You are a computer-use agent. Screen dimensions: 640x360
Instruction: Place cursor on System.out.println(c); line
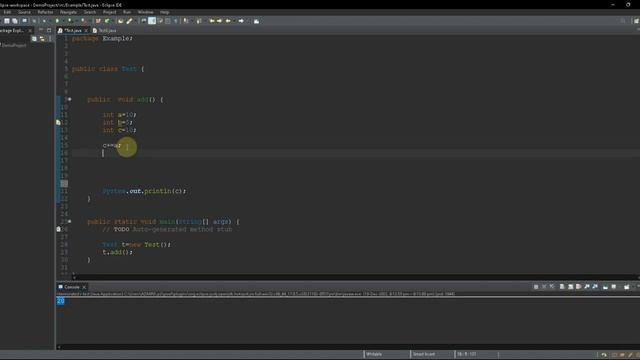pos(144,191)
